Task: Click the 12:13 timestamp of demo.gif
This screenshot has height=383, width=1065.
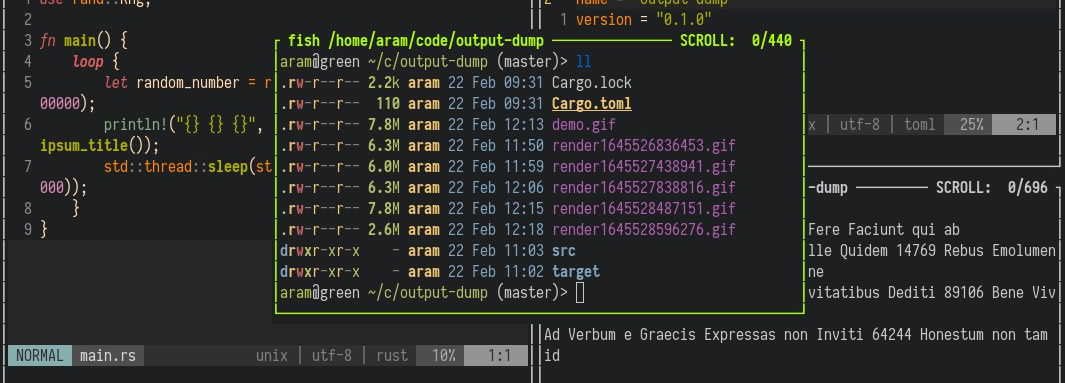Action: pyautogui.click(x=524, y=125)
